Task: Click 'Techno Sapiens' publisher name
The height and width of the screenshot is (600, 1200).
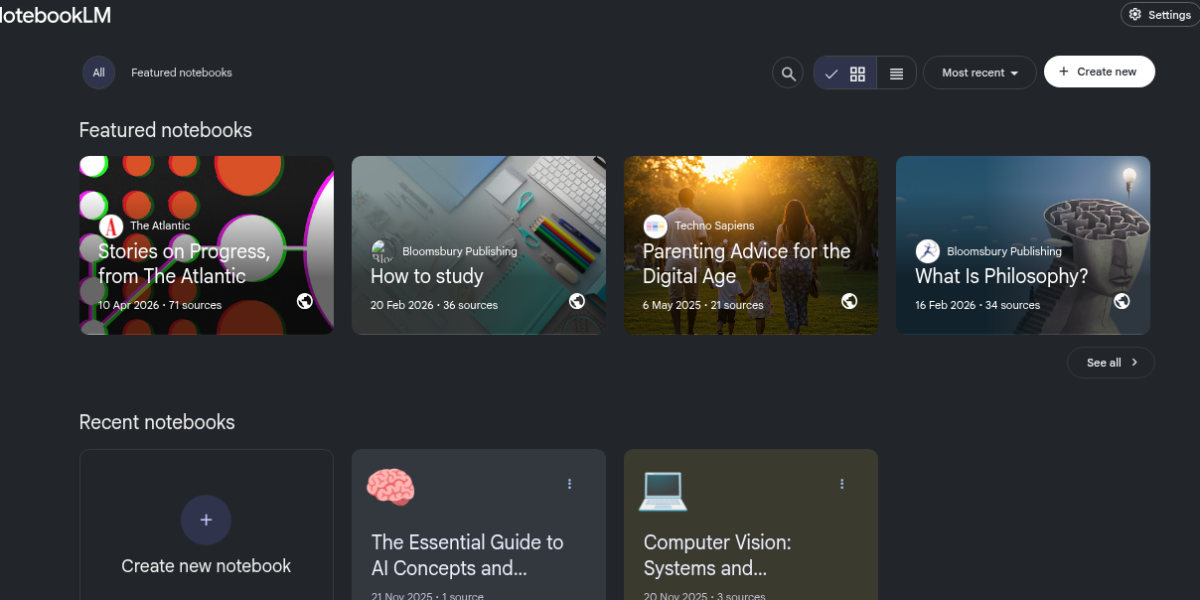Action: click(715, 226)
